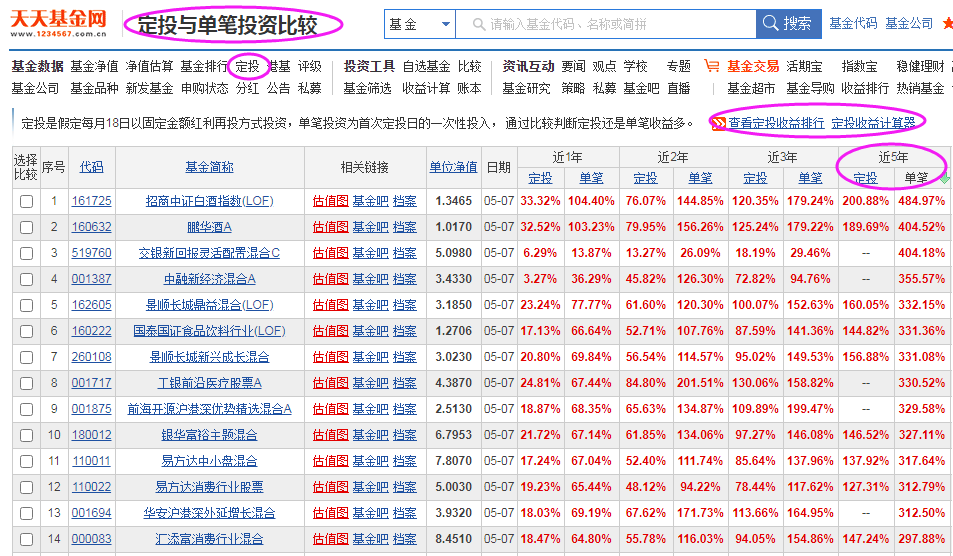
Task: Click the 基金公司 link at top right
Action: coord(909,24)
